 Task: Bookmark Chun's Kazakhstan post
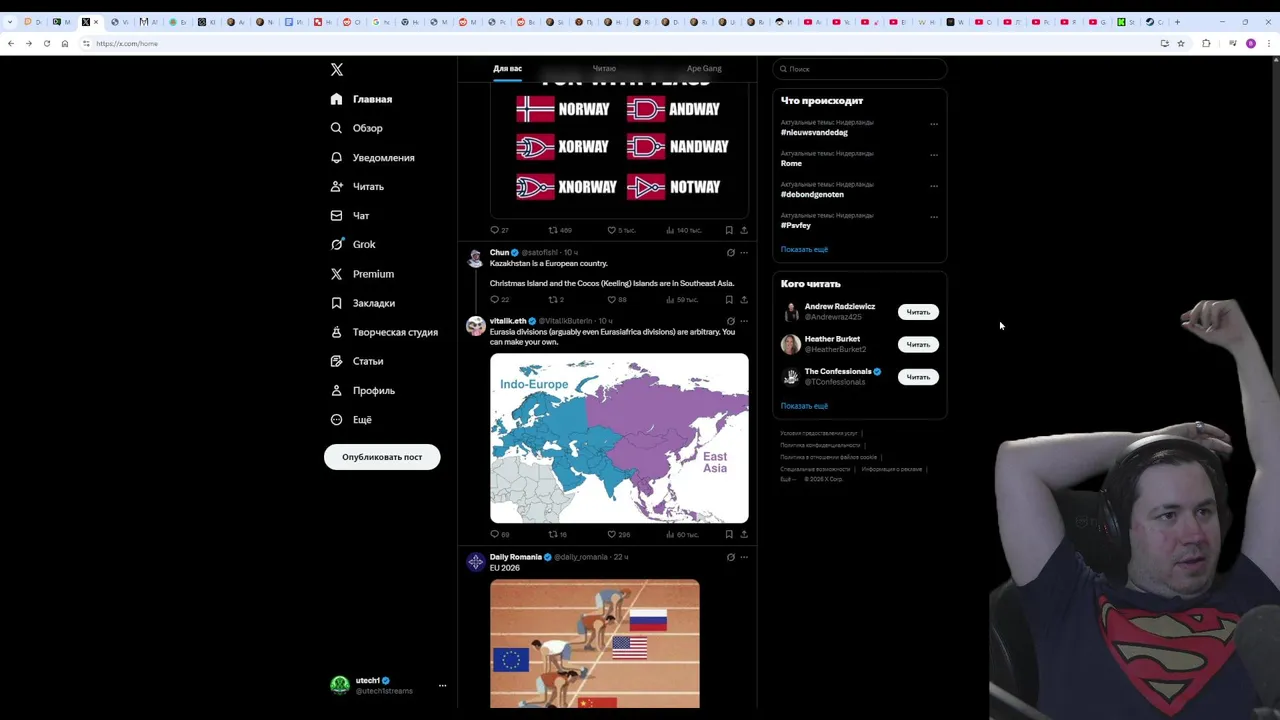tap(728, 299)
